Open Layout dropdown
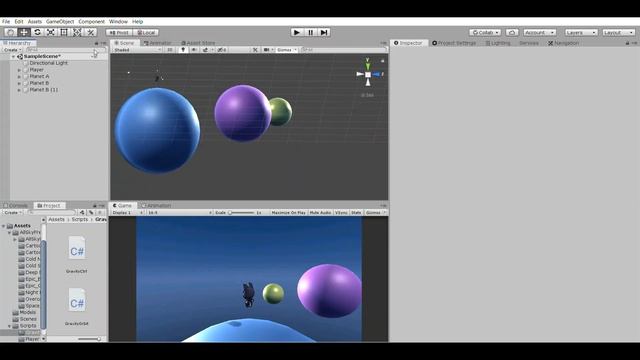The image size is (640, 360). pyautogui.click(x=618, y=32)
